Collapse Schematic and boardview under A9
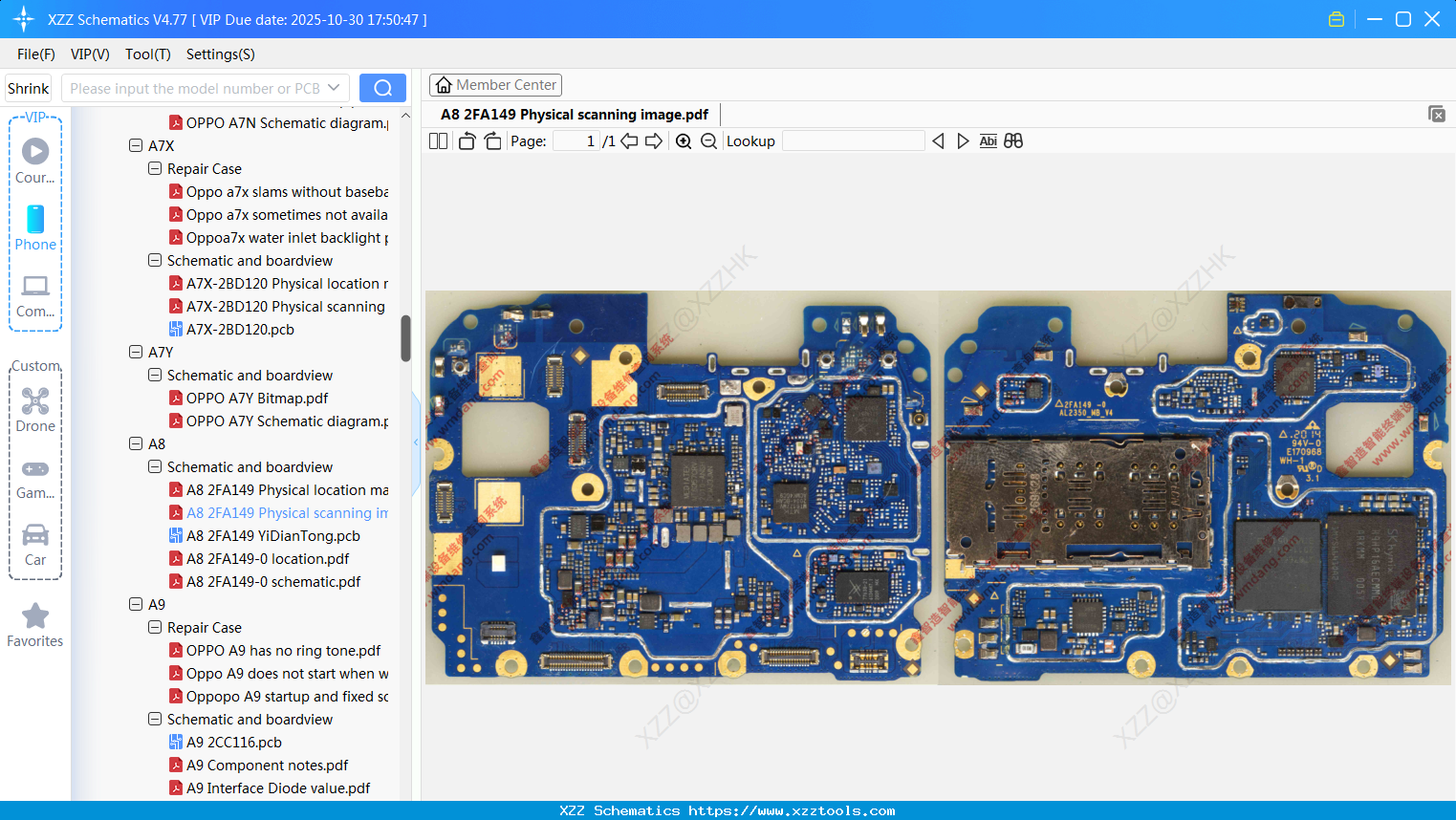Screen dimensions: 1456x820 (x=155, y=719)
